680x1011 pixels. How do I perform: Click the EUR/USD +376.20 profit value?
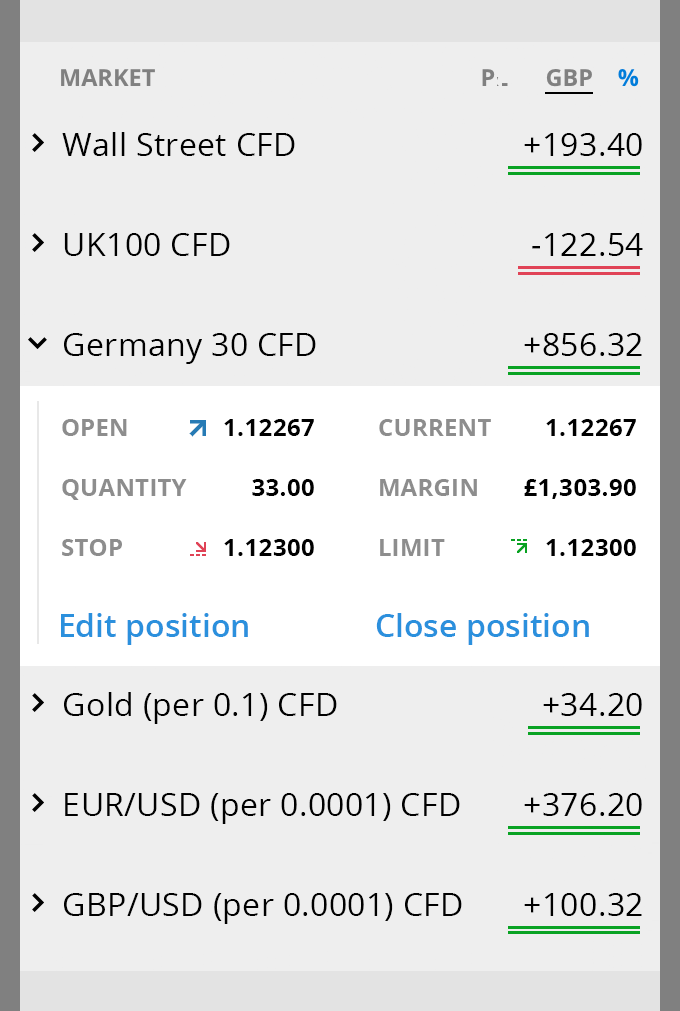(x=582, y=806)
